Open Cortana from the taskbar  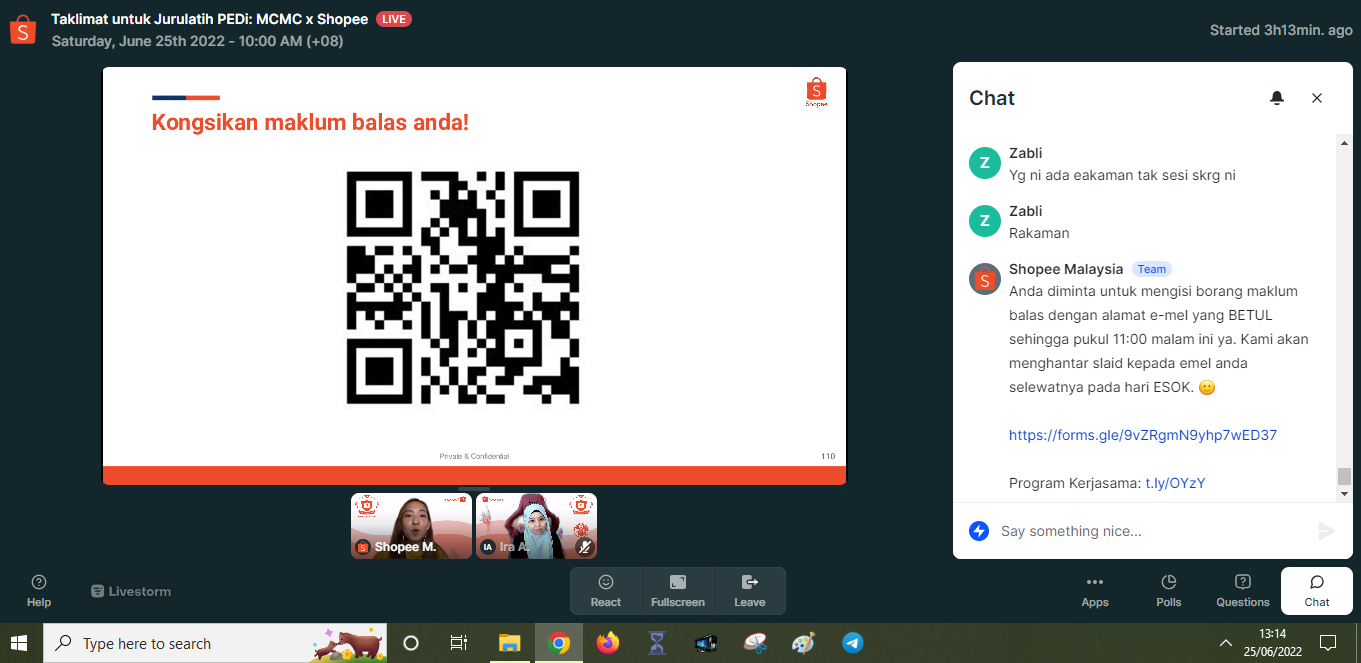tap(411, 643)
